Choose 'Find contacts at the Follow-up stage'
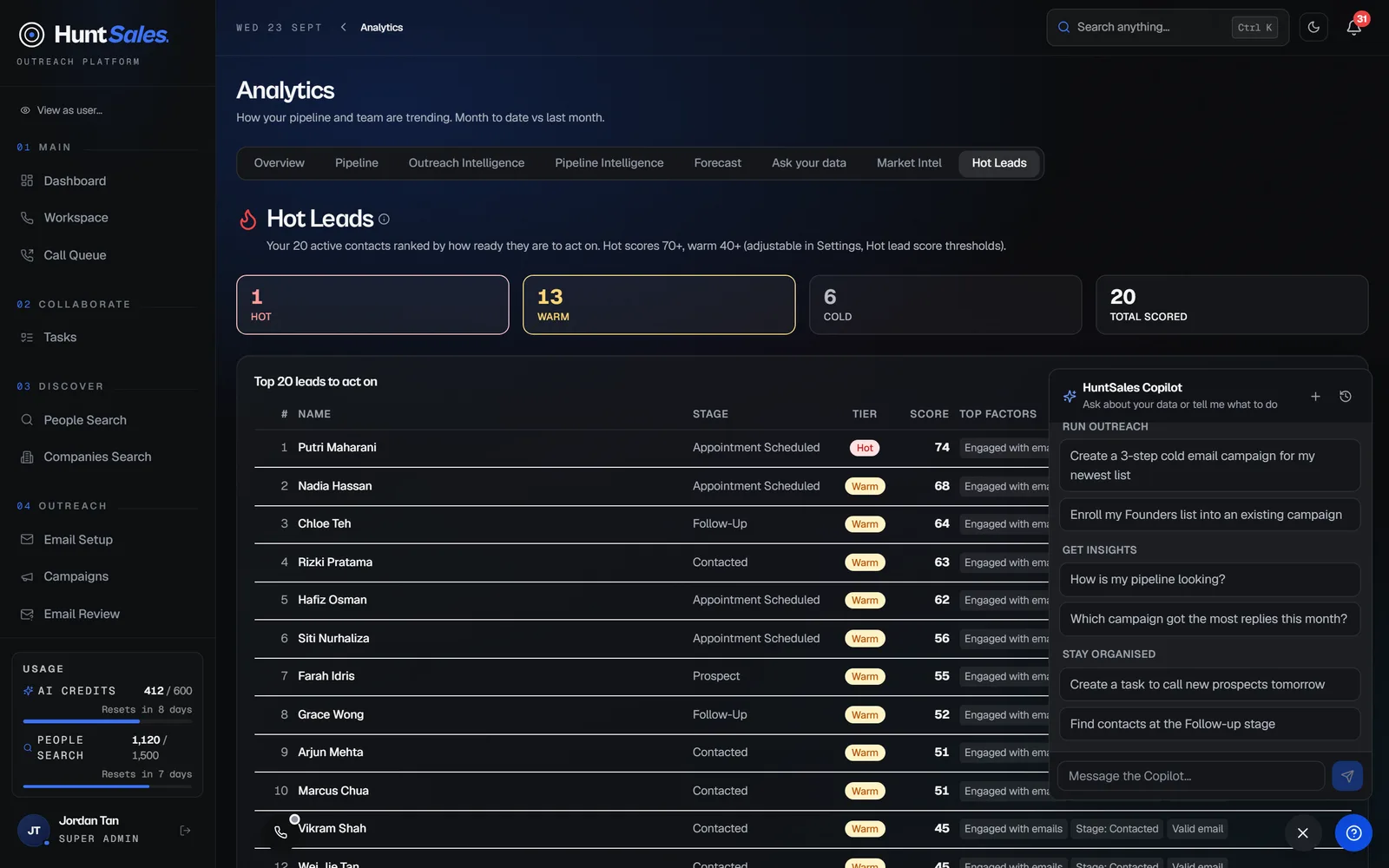 (1209, 724)
